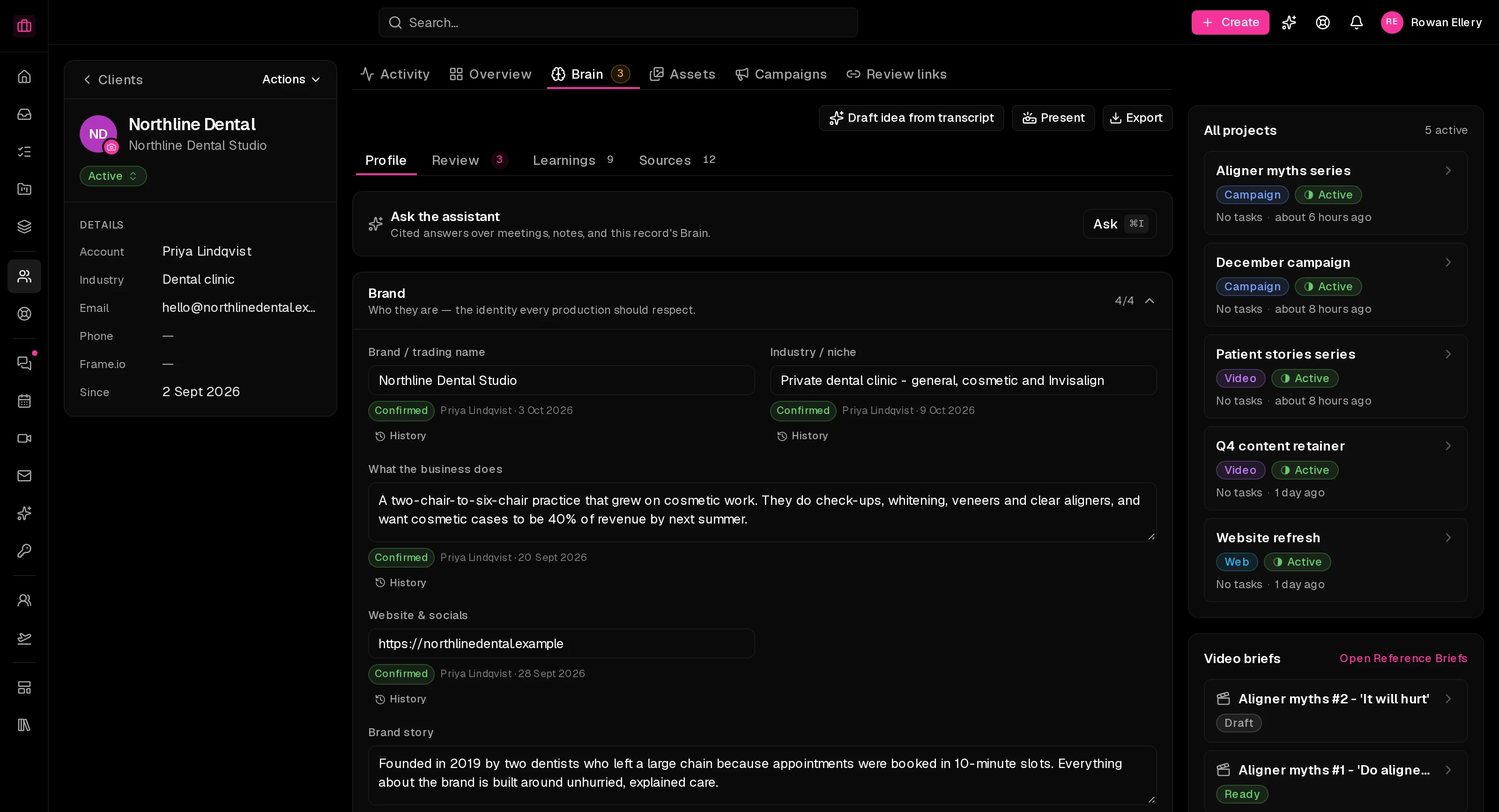
Task: Open the task checklist icon in sidebar
Action: (x=24, y=152)
